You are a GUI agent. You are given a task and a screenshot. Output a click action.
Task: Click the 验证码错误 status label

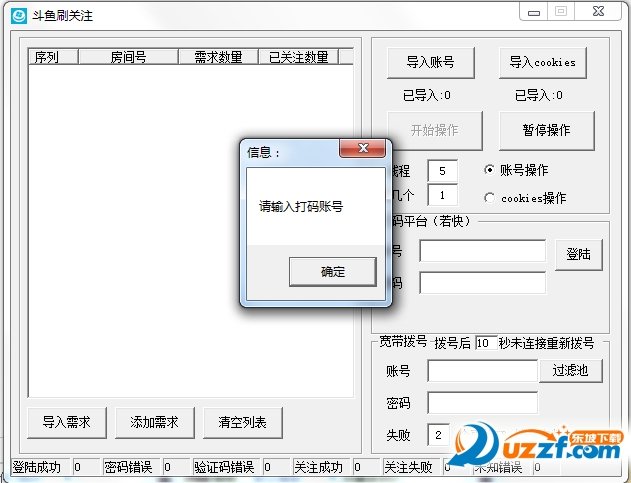tap(224, 467)
